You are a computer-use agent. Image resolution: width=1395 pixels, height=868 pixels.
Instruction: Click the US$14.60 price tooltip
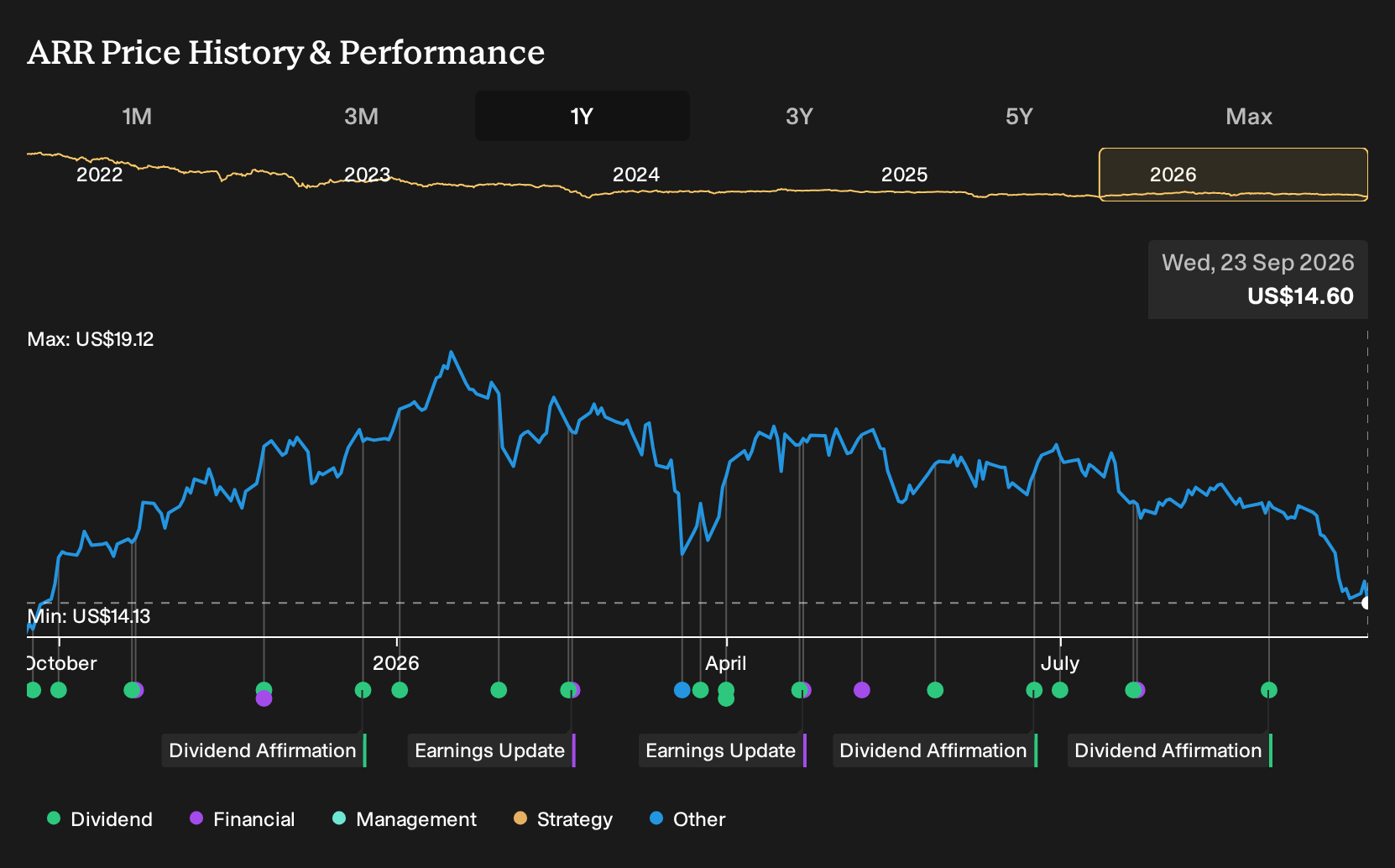1258,280
